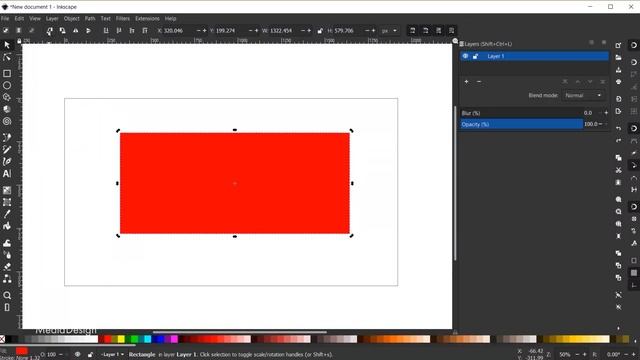Select the Calligraphy tool
The height and width of the screenshot is (360, 640).
[7, 162]
